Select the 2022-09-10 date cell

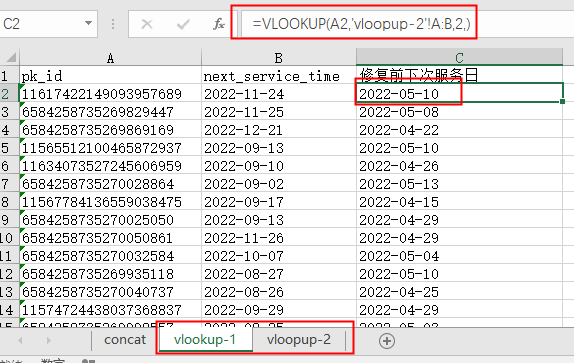[279, 165]
